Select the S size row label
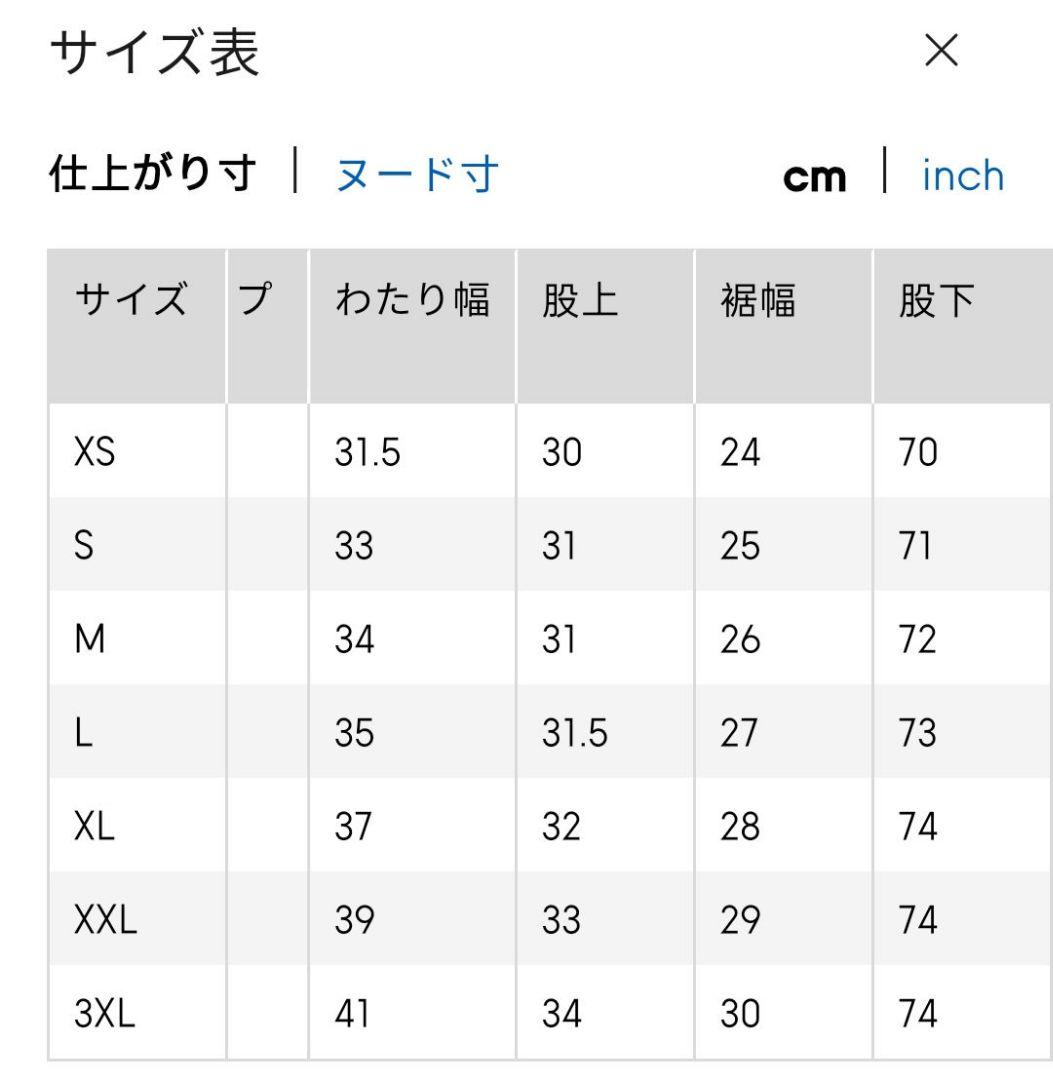Viewport: 1053px width, 1080px height. pos(84,547)
